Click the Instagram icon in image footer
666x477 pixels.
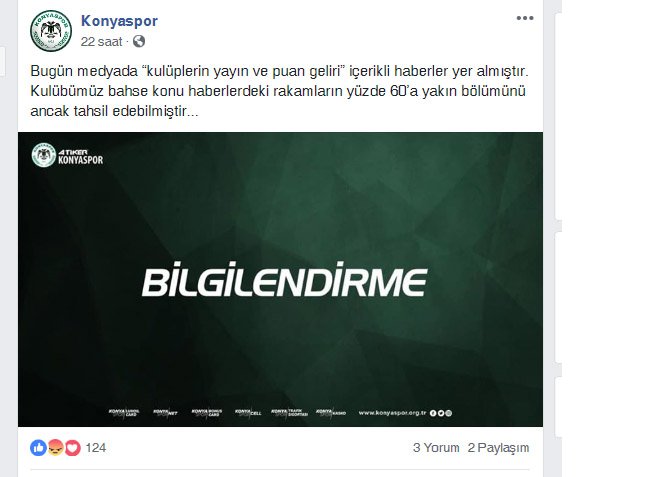click(x=449, y=413)
